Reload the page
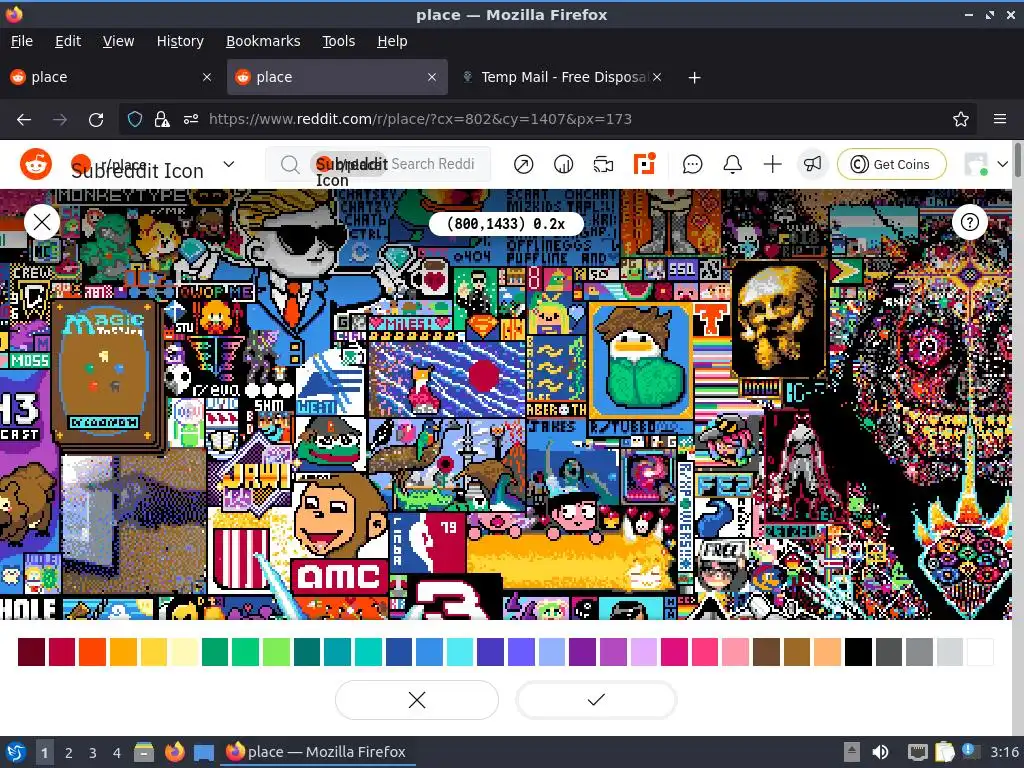 click(96, 120)
